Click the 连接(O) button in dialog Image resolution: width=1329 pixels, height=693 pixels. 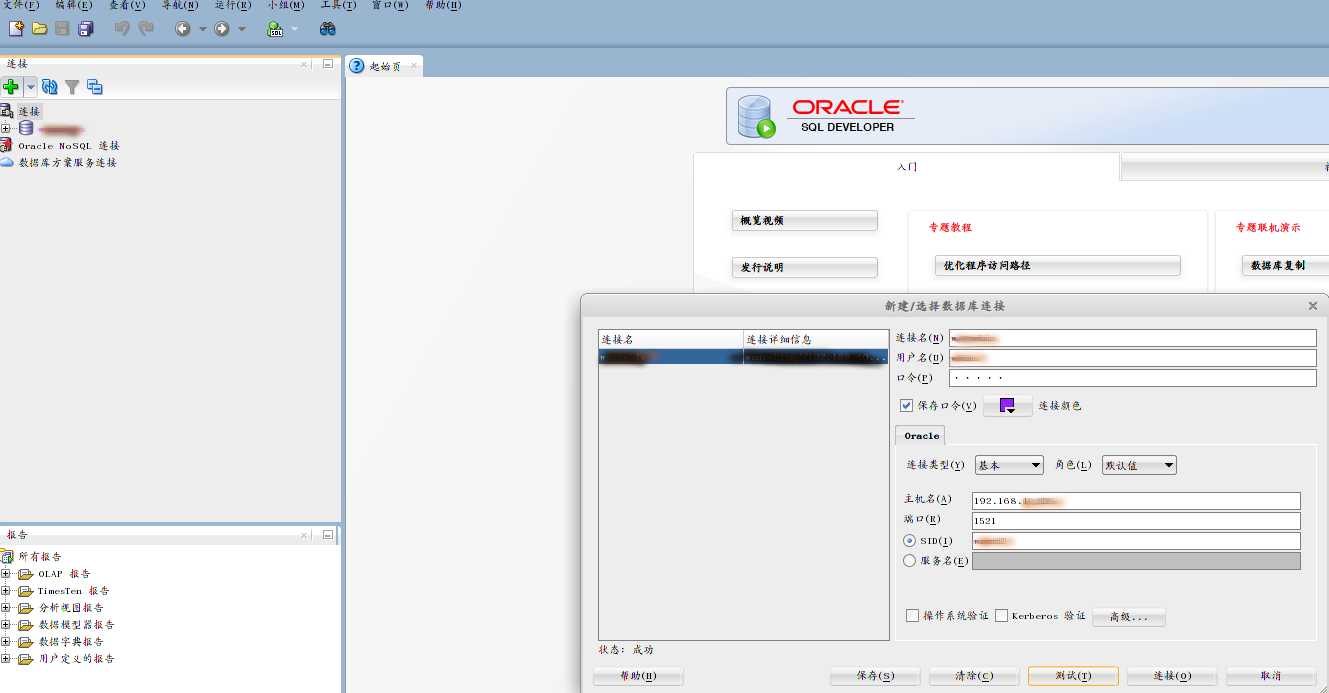[x=1172, y=676]
